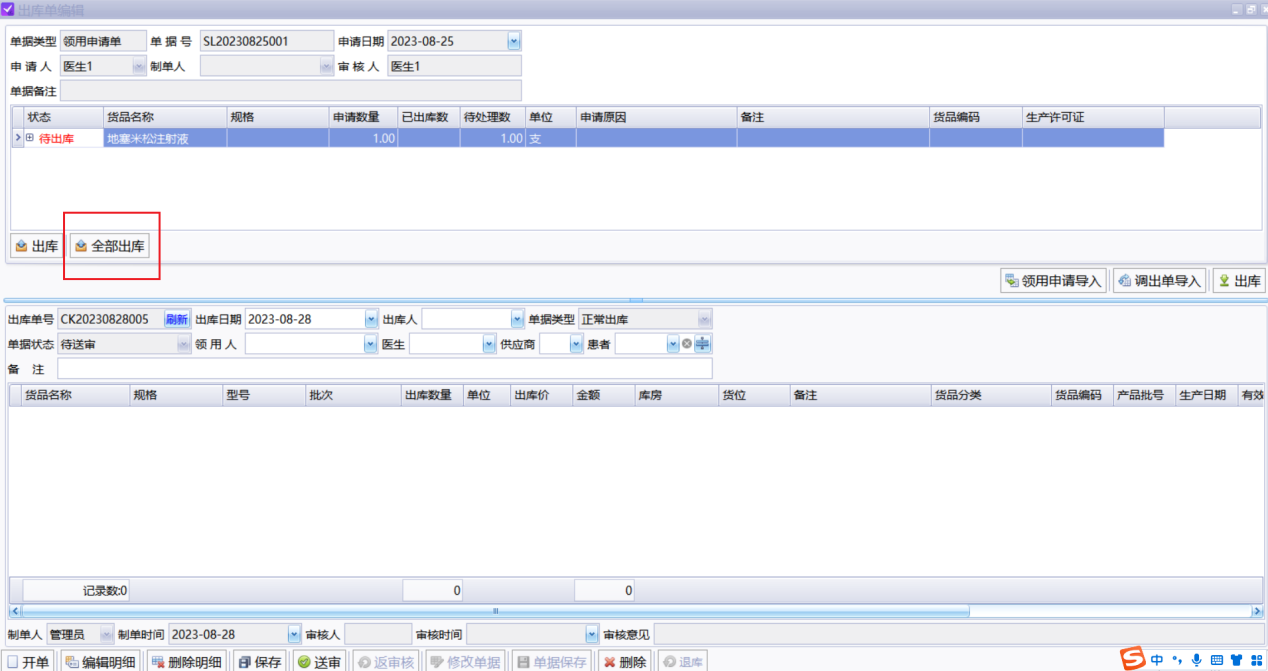Image resolution: width=1268 pixels, height=671 pixels.
Task: Click the 开单 toolbar button
Action: pyautogui.click(x=29, y=661)
